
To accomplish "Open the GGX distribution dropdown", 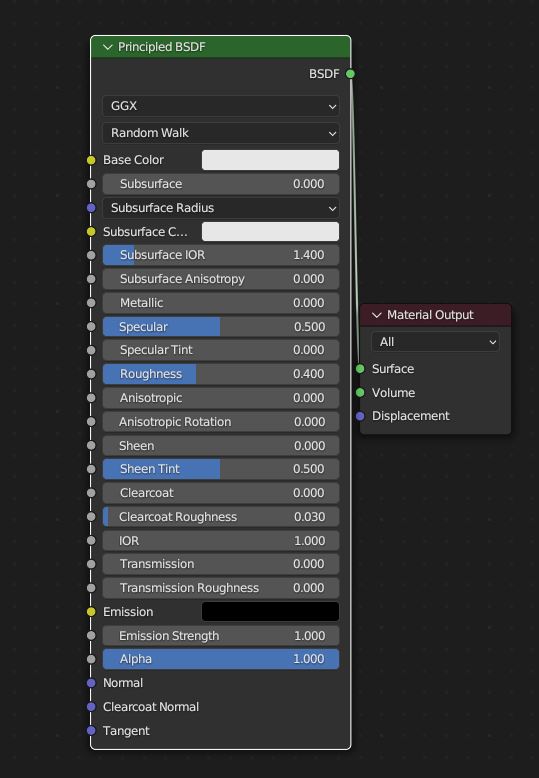I will (x=221, y=106).
